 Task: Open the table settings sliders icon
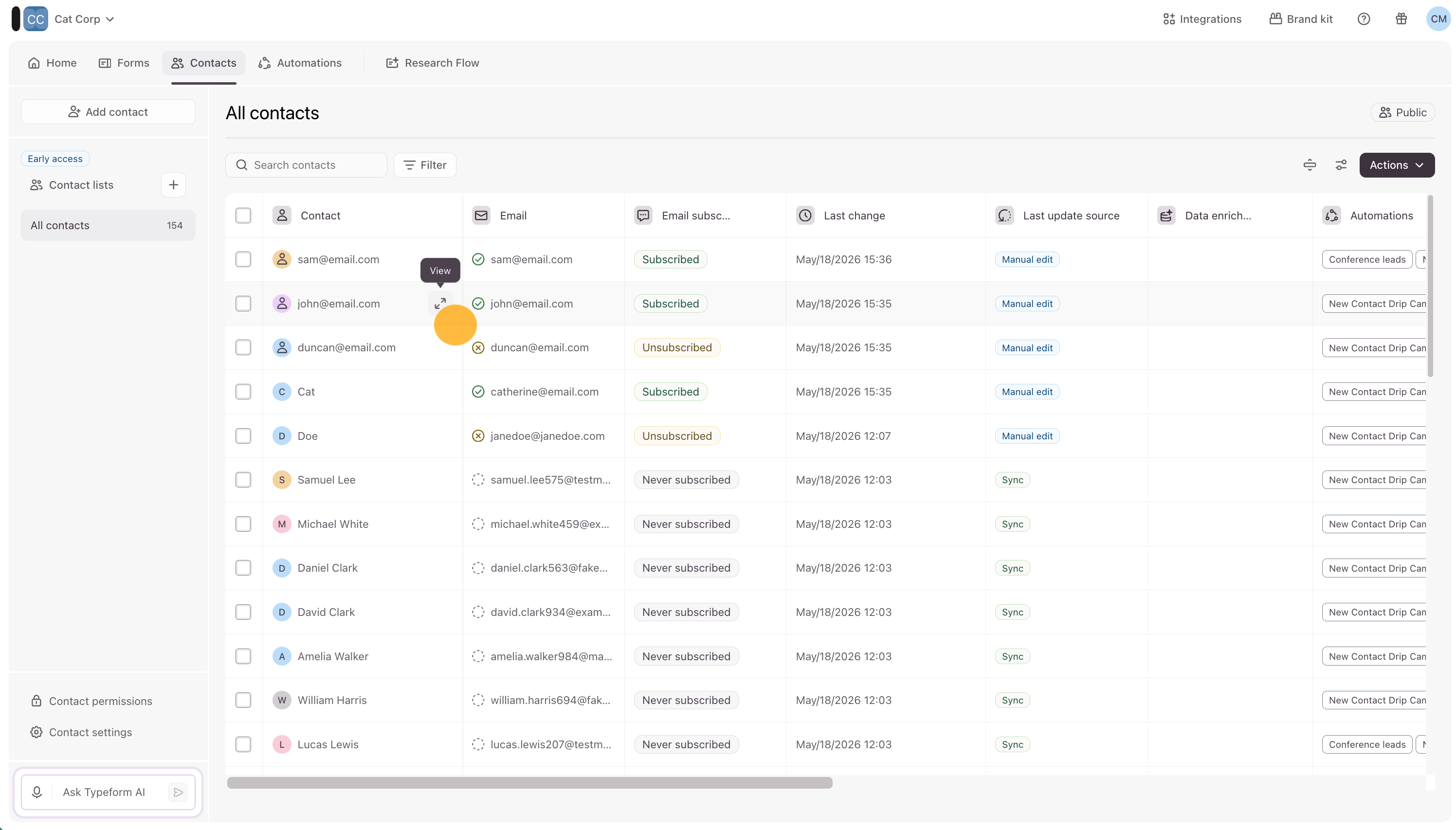pyautogui.click(x=1340, y=165)
